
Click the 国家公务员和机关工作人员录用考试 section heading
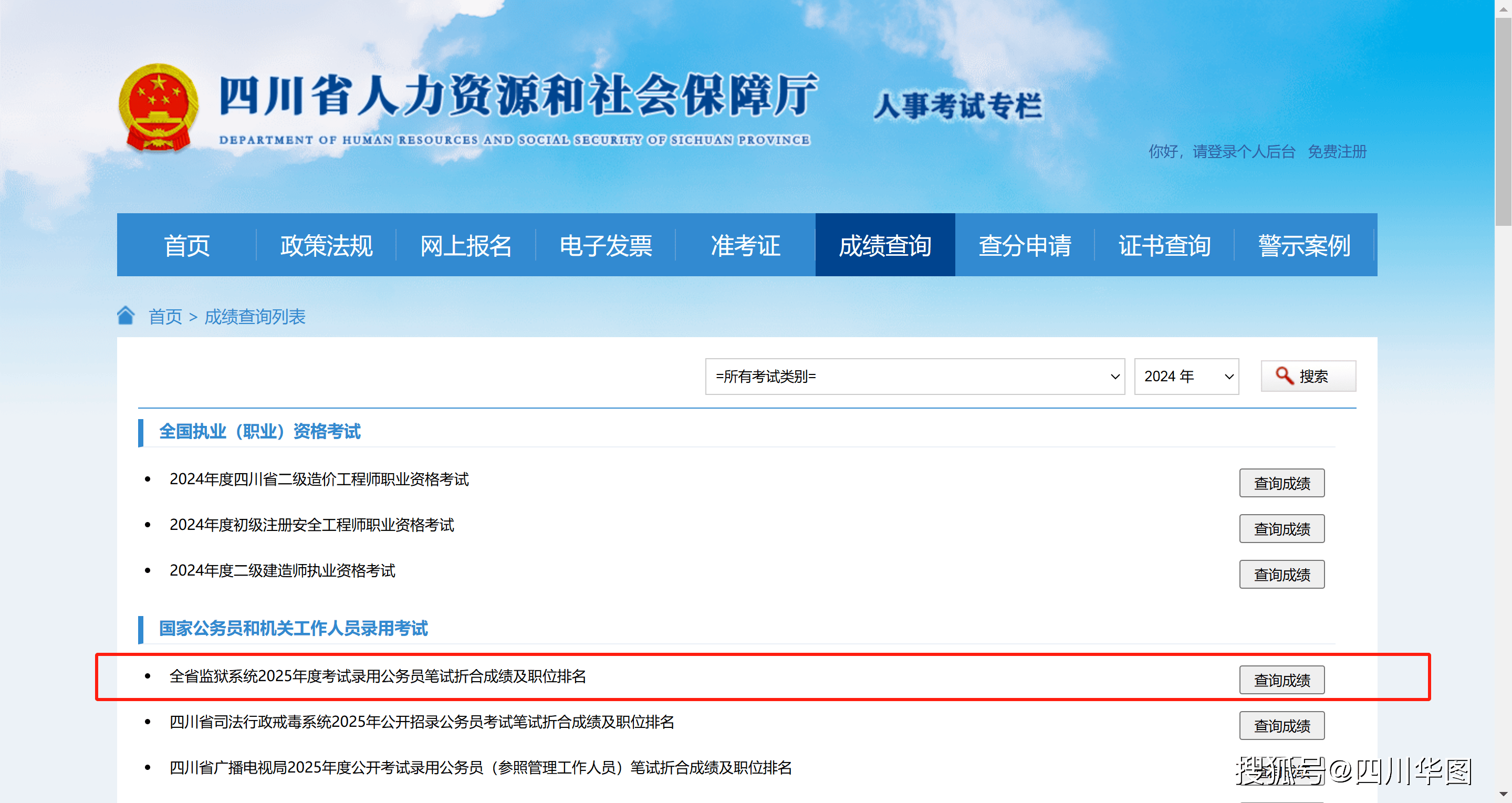[294, 629]
